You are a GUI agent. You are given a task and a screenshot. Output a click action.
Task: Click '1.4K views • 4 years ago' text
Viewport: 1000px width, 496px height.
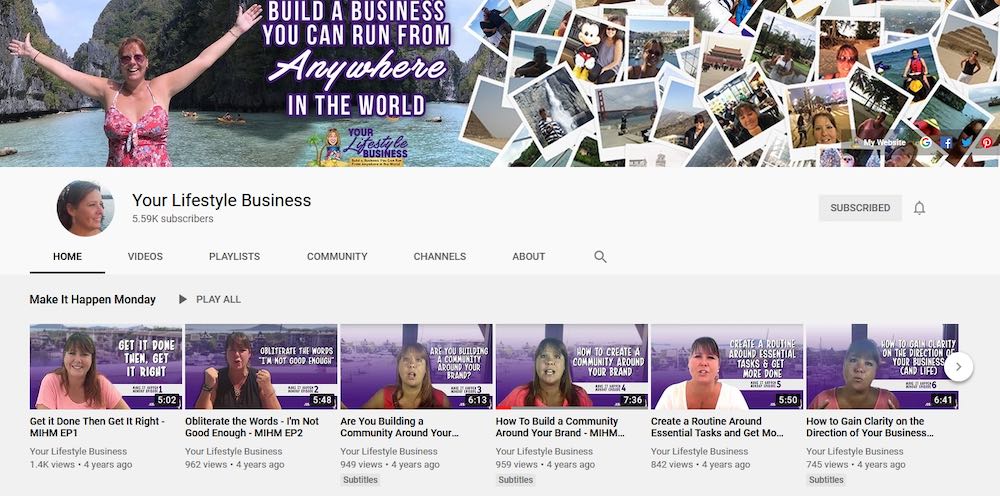click(x=81, y=465)
